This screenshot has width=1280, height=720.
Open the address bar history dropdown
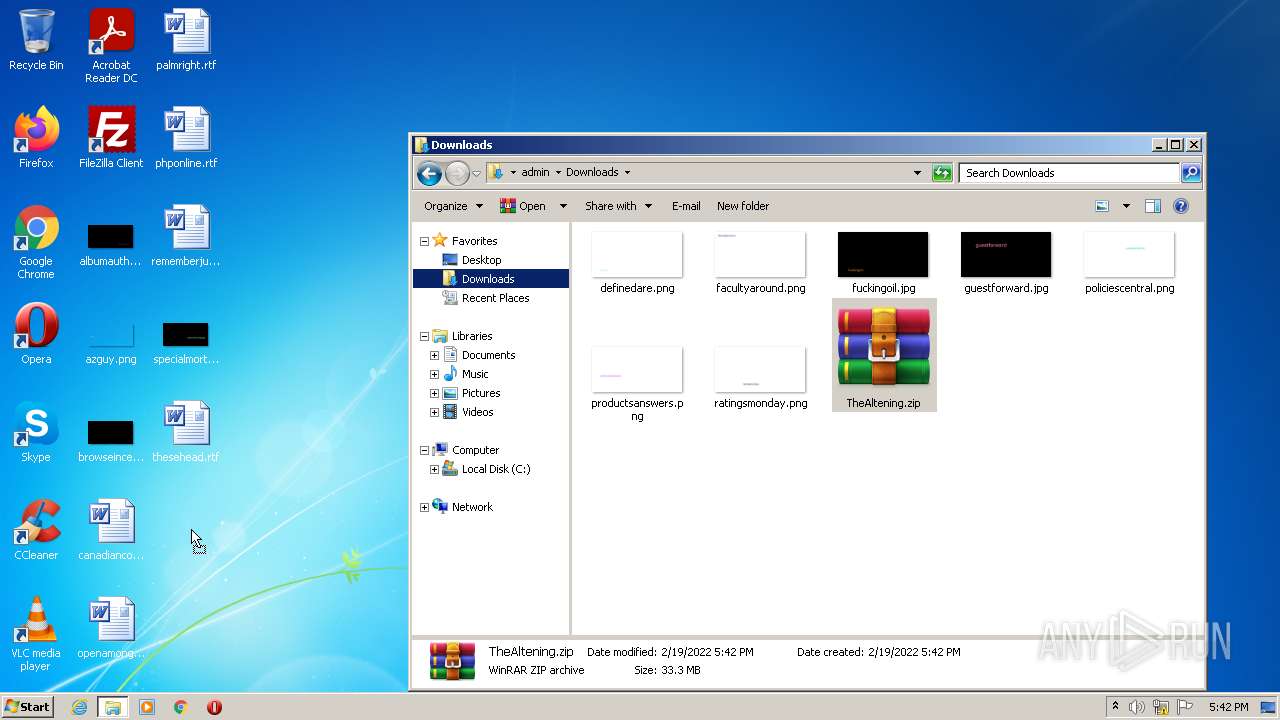coord(917,173)
